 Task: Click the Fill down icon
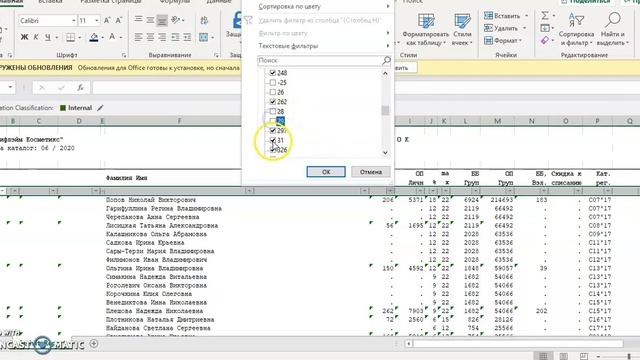[x=545, y=28]
